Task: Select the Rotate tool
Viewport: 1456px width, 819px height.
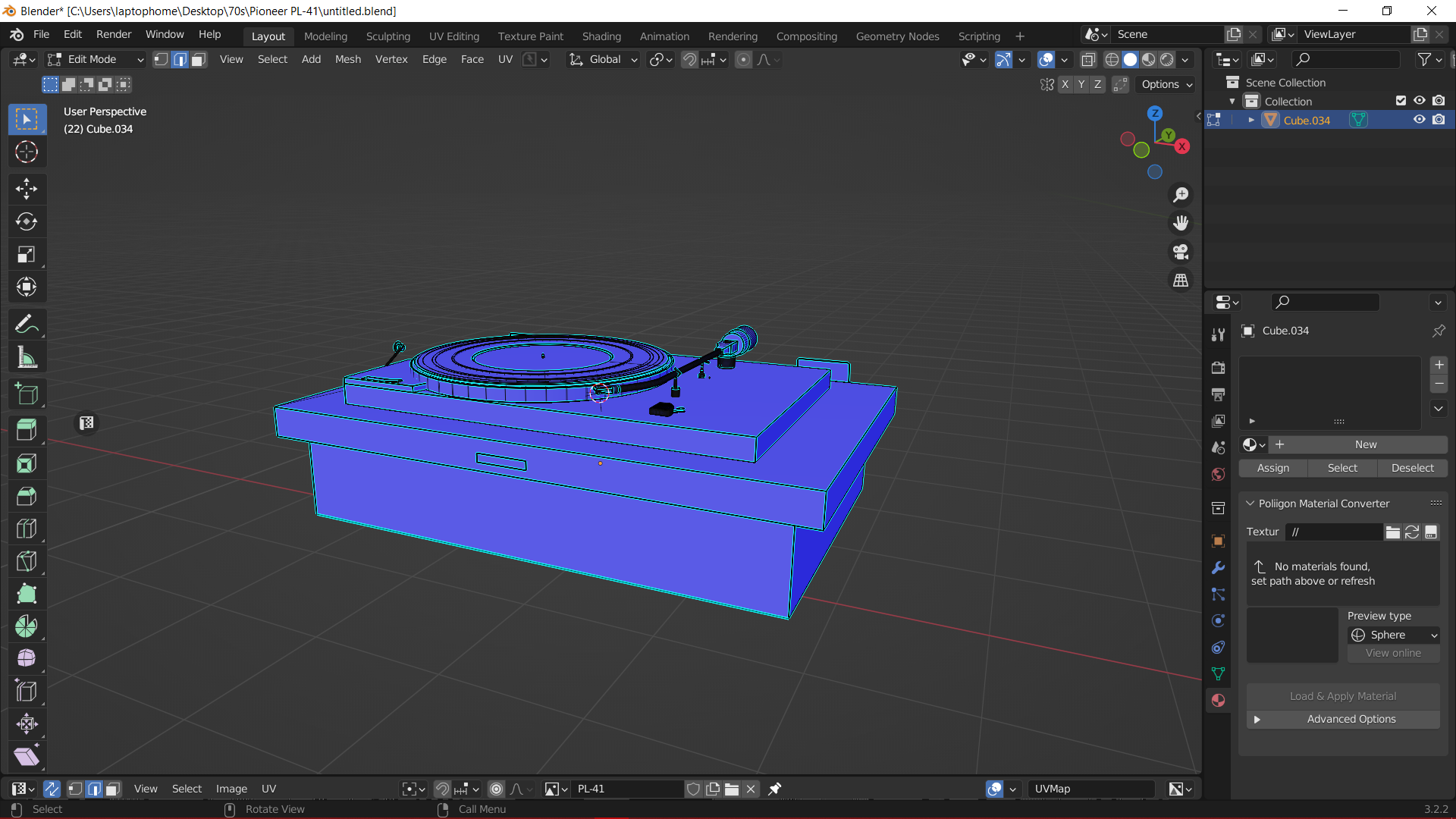Action: point(27,221)
